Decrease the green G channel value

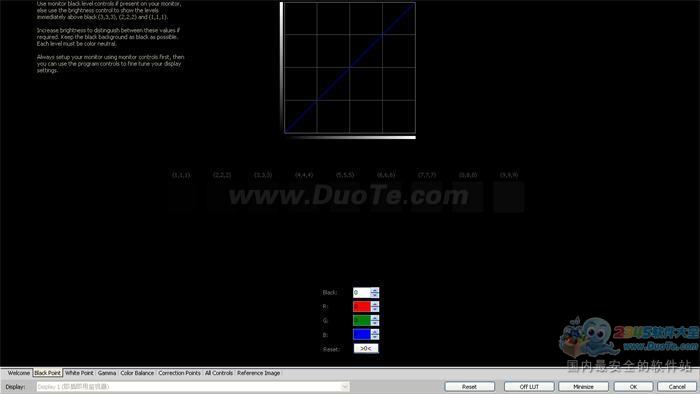pyautogui.click(x=375, y=323)
